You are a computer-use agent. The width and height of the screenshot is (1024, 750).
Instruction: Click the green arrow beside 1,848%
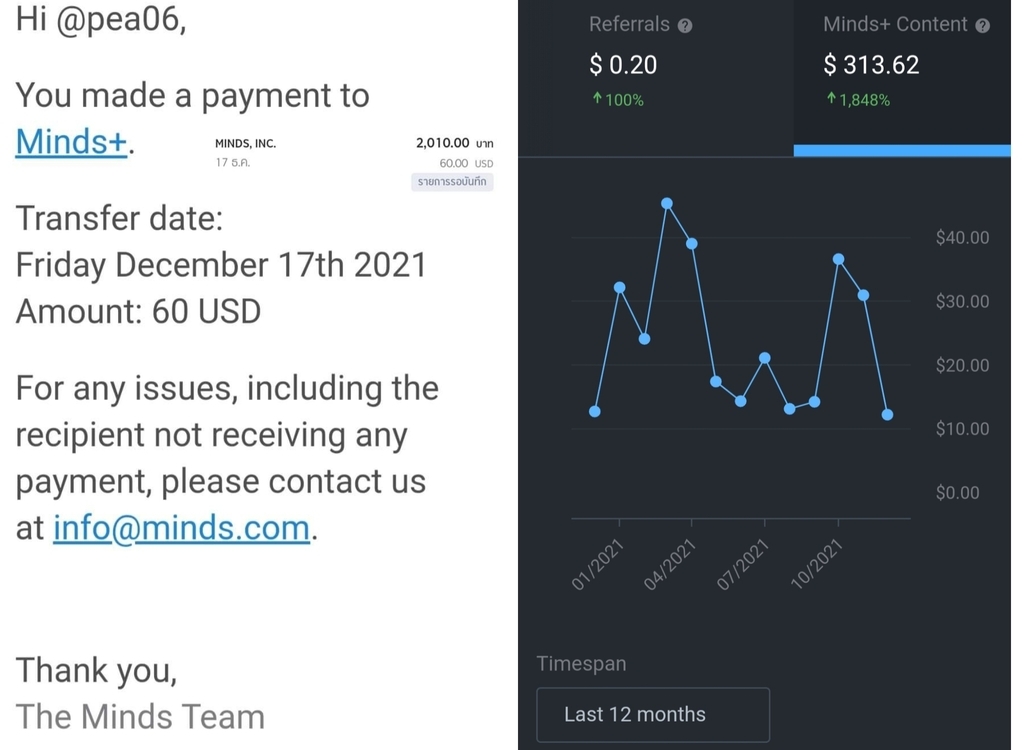click(x=831, y=100)
